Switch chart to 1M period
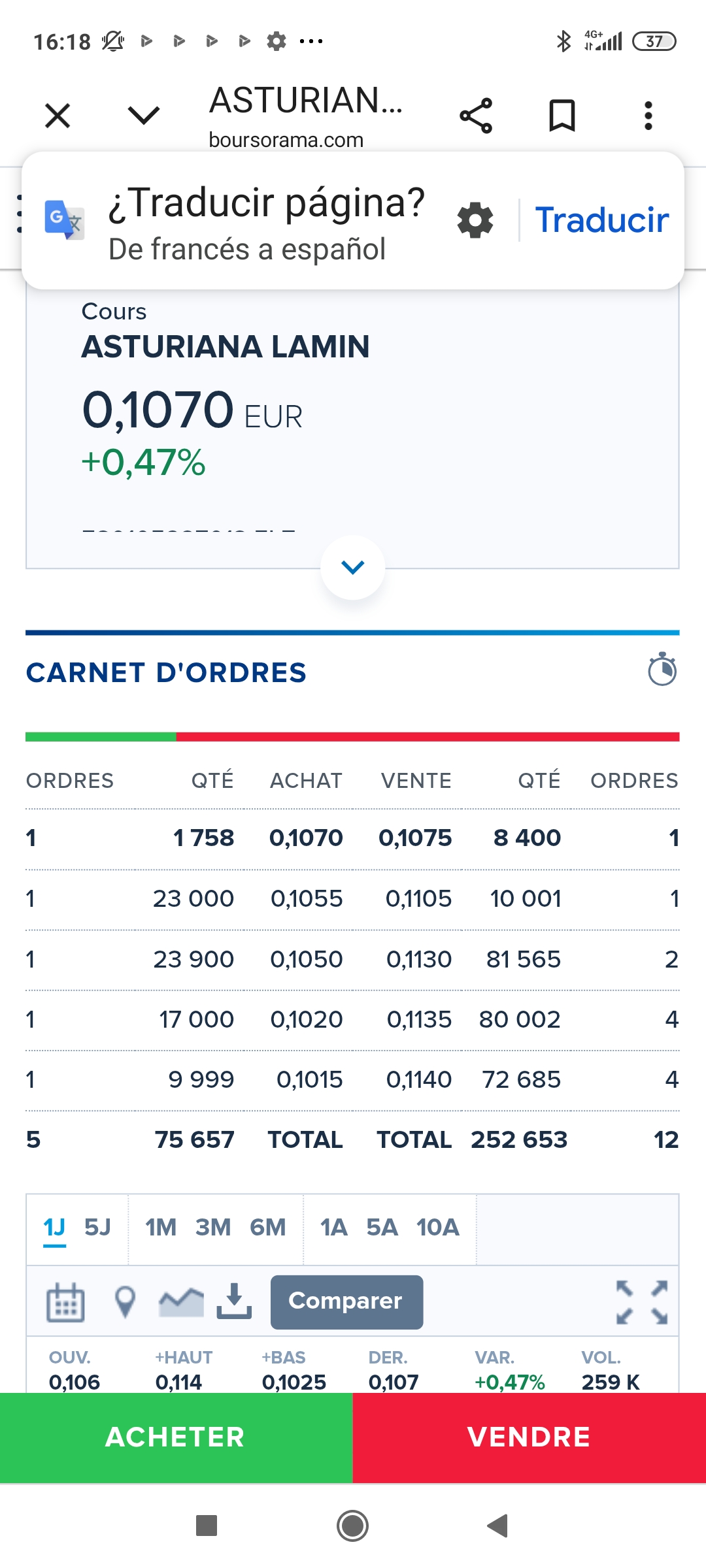This screenshot has height=1568, width=706. [x=161, y=1228]
